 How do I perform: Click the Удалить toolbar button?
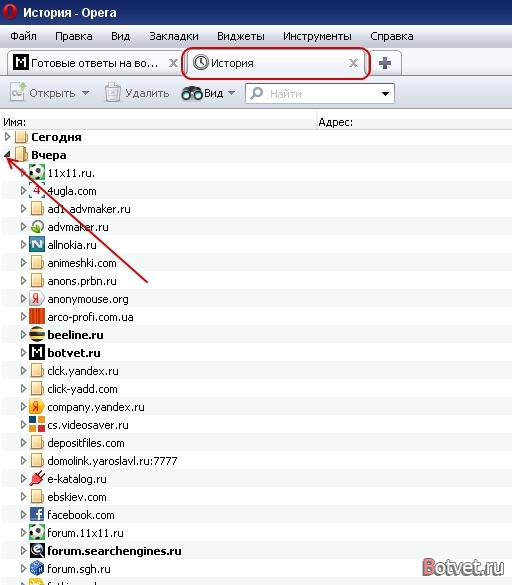point(137,93)
